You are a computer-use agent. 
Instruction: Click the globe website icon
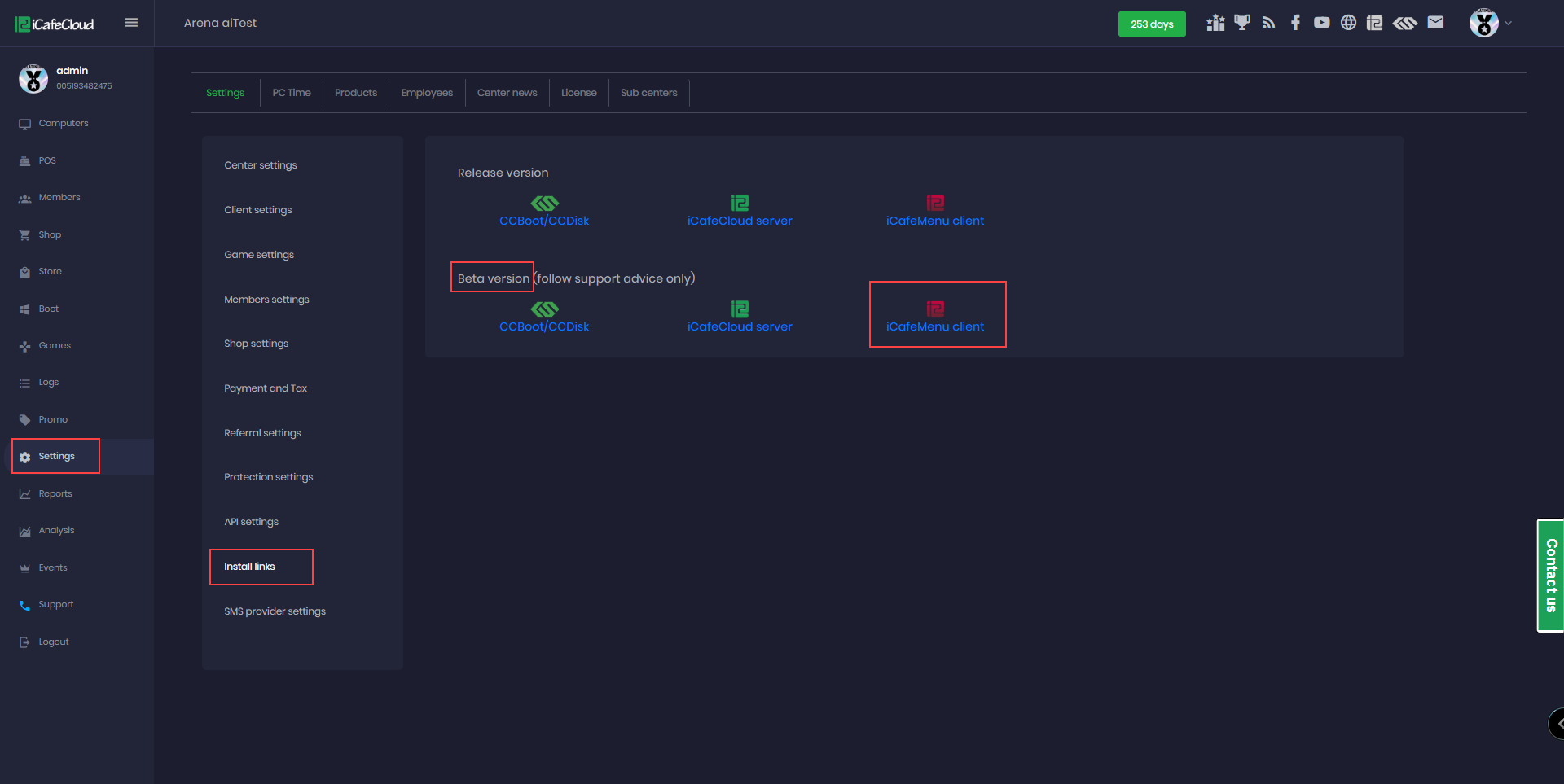click(1348, 23)
